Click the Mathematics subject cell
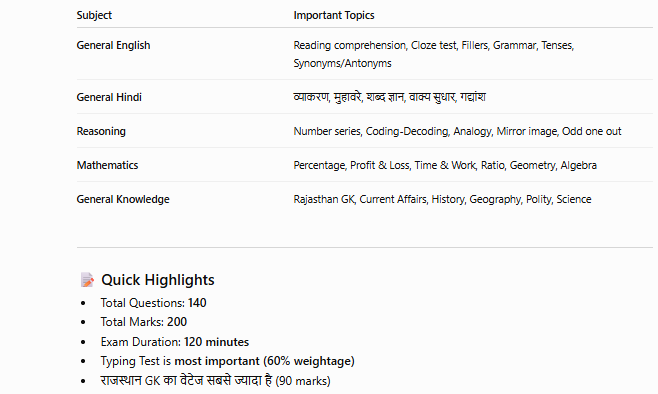Viewport: 658px width, 394px height. tap(107, 165)
